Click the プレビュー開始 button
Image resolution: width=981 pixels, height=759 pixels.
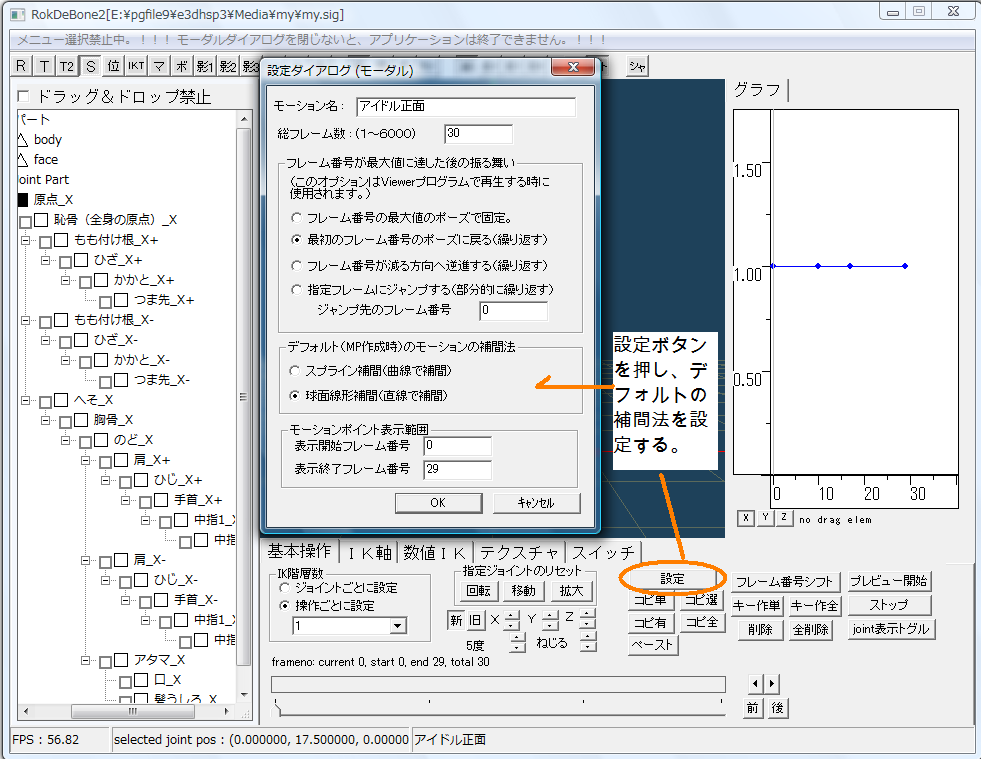tap(889, 581)
